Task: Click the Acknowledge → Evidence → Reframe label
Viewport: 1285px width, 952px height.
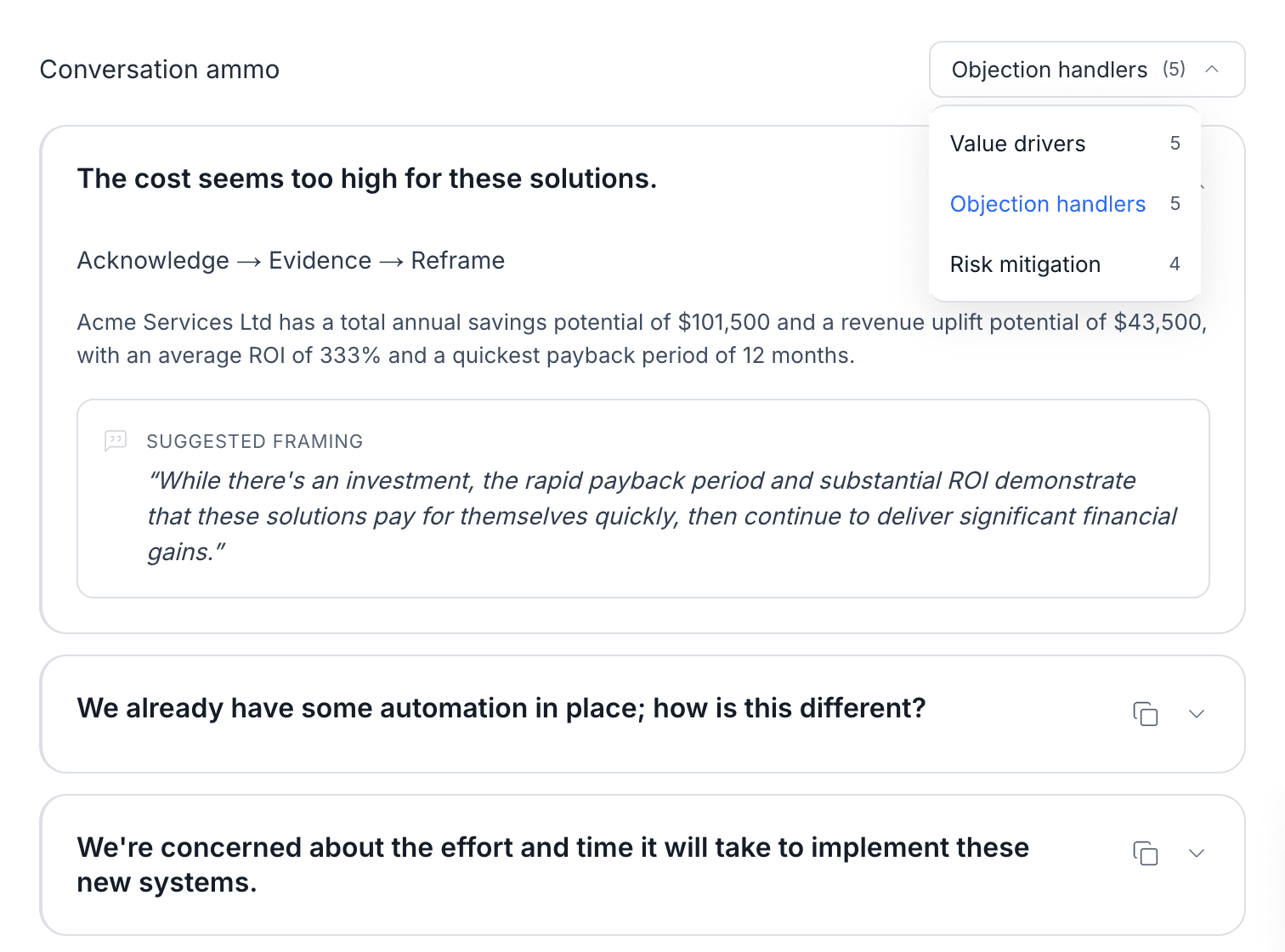Action: coord(291,260)
